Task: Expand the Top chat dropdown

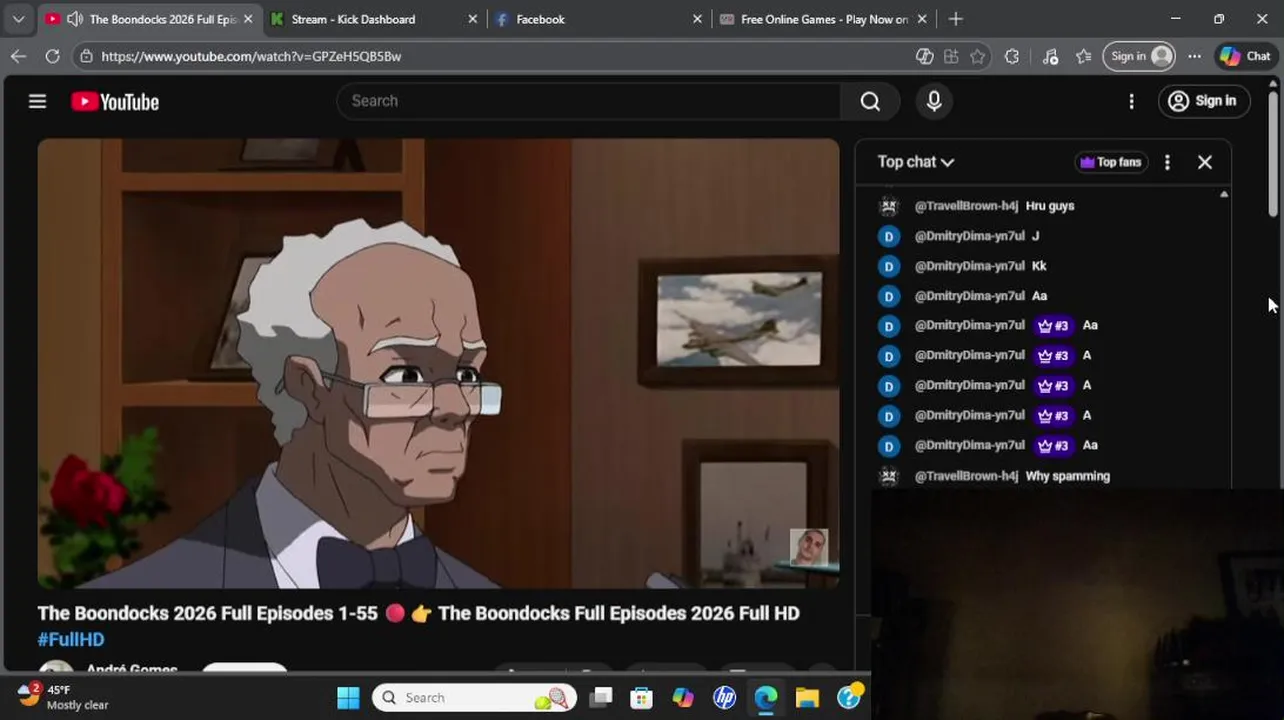Action: 915,162
